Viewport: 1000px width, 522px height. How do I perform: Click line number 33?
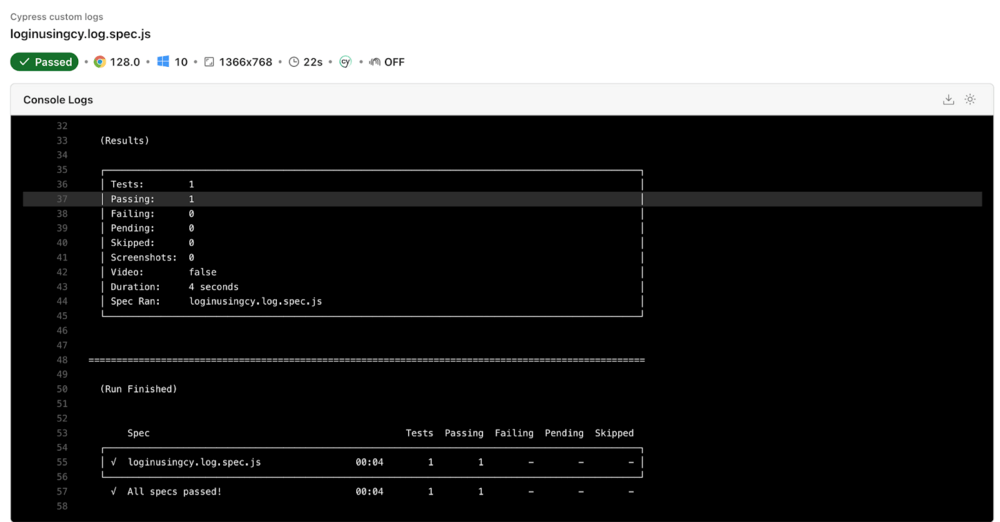(x=62, y=140)
